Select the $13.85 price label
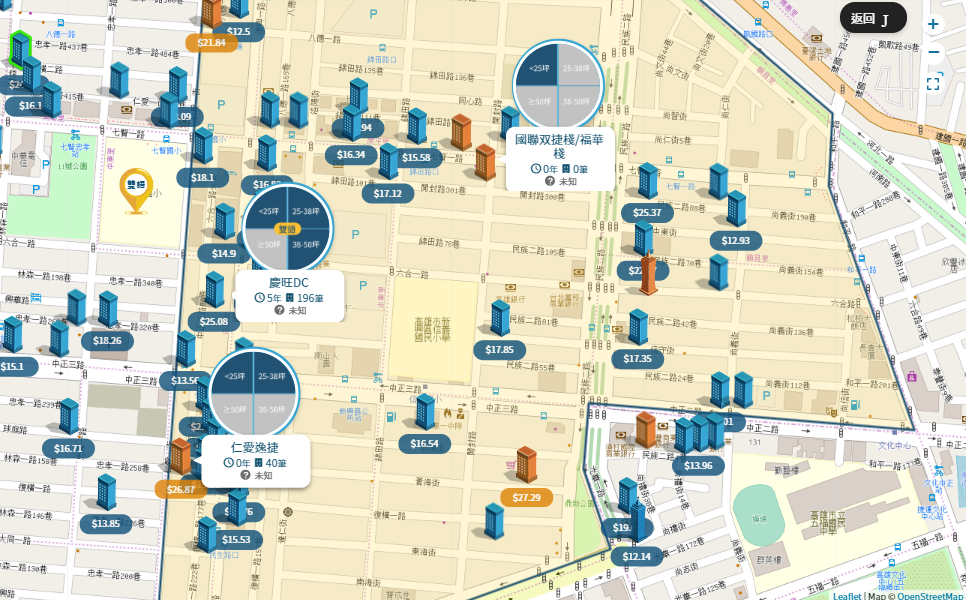Screen dimensions: 967x600 tap(105, 524)
